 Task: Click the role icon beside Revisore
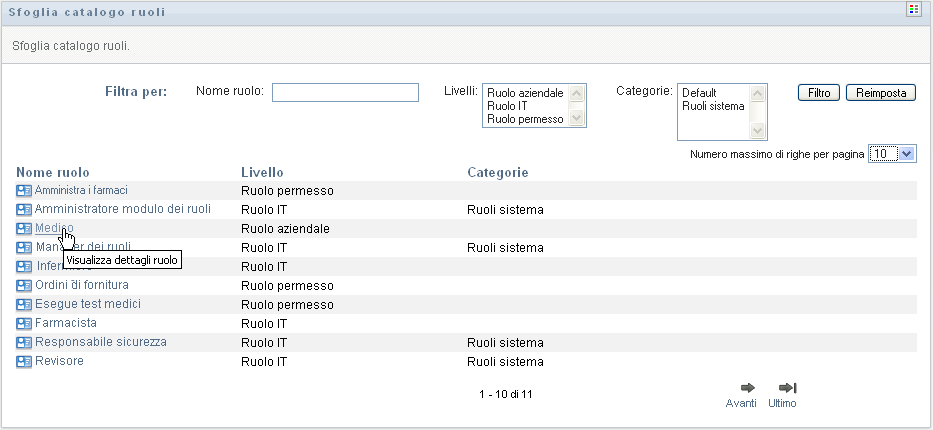(x=24, y=362)
